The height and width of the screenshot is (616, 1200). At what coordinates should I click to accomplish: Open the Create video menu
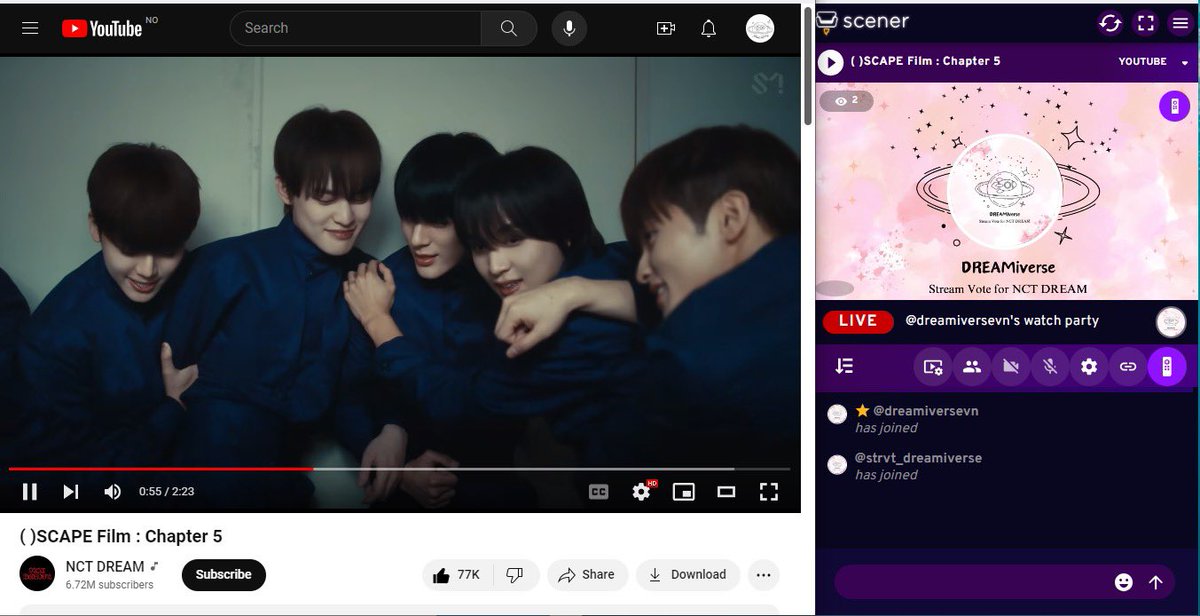pyautogui.click(x=666, y=29)
